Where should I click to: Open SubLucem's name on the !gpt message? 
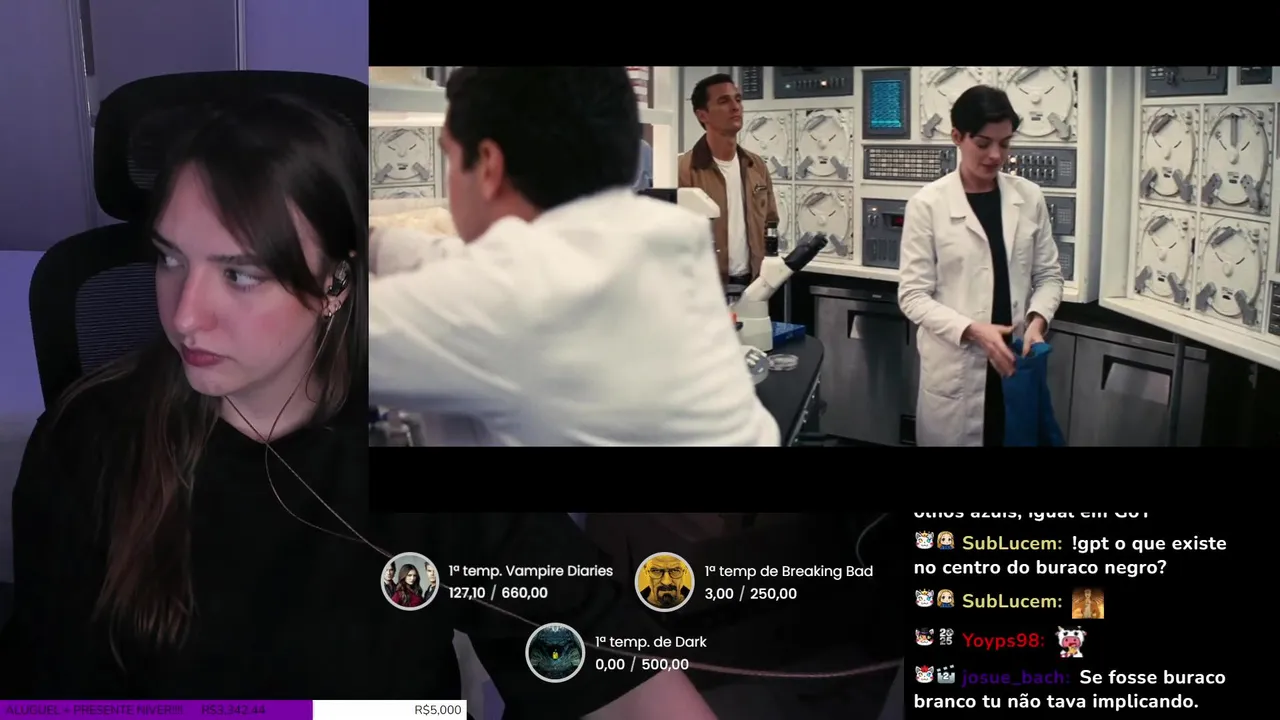(1012, 543)
